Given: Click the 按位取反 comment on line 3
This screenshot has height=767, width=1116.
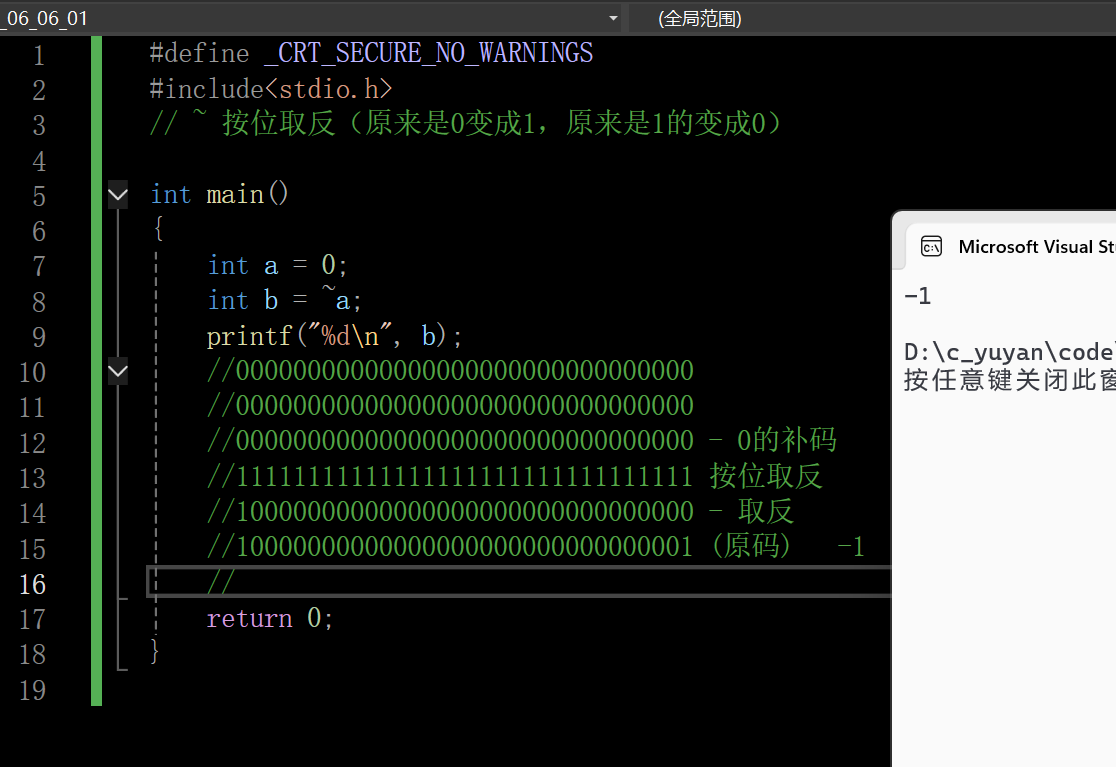Looking at the screenshot, I should tap(465, 124).
